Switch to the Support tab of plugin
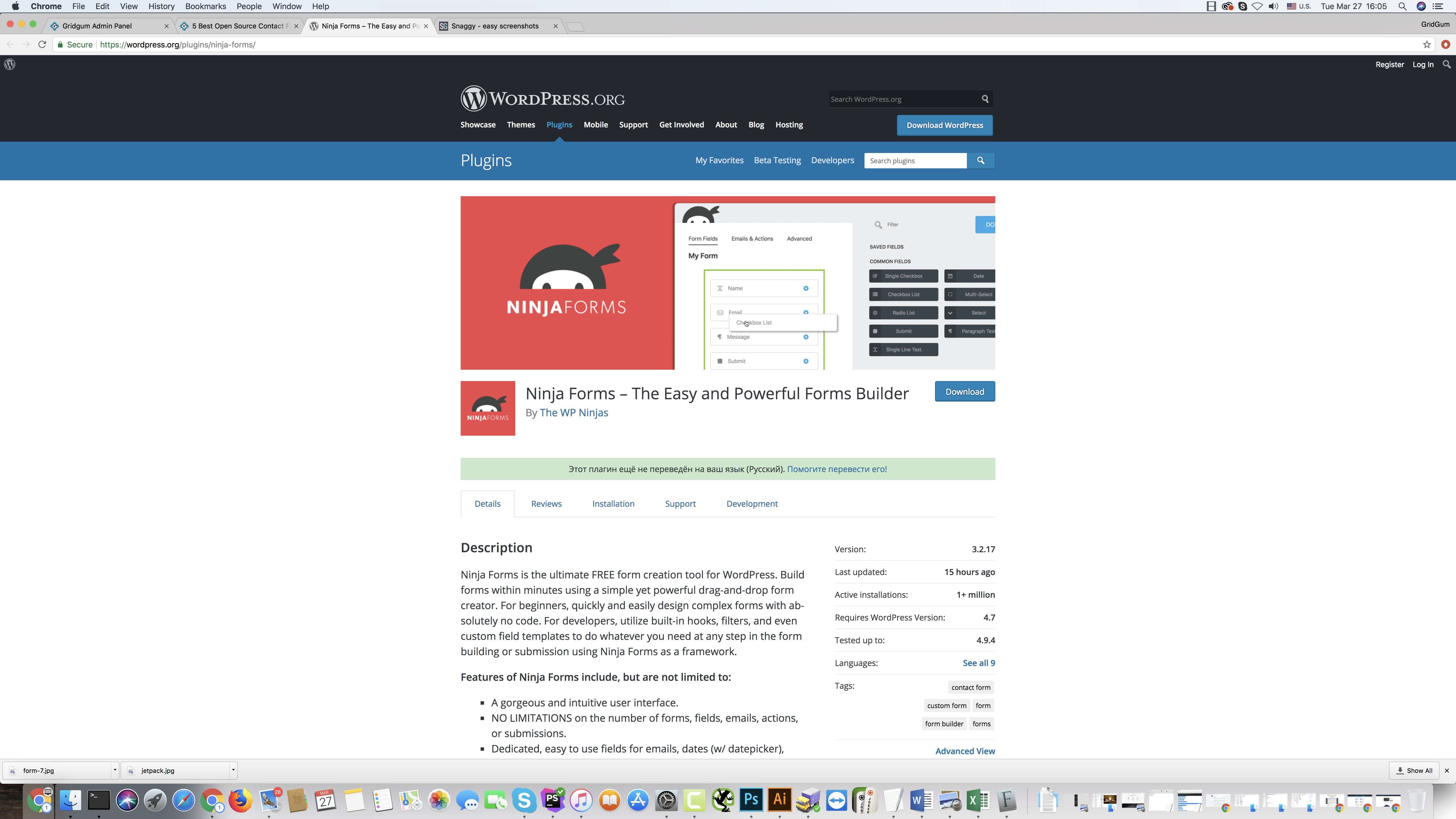 click(x=680, y=504)
